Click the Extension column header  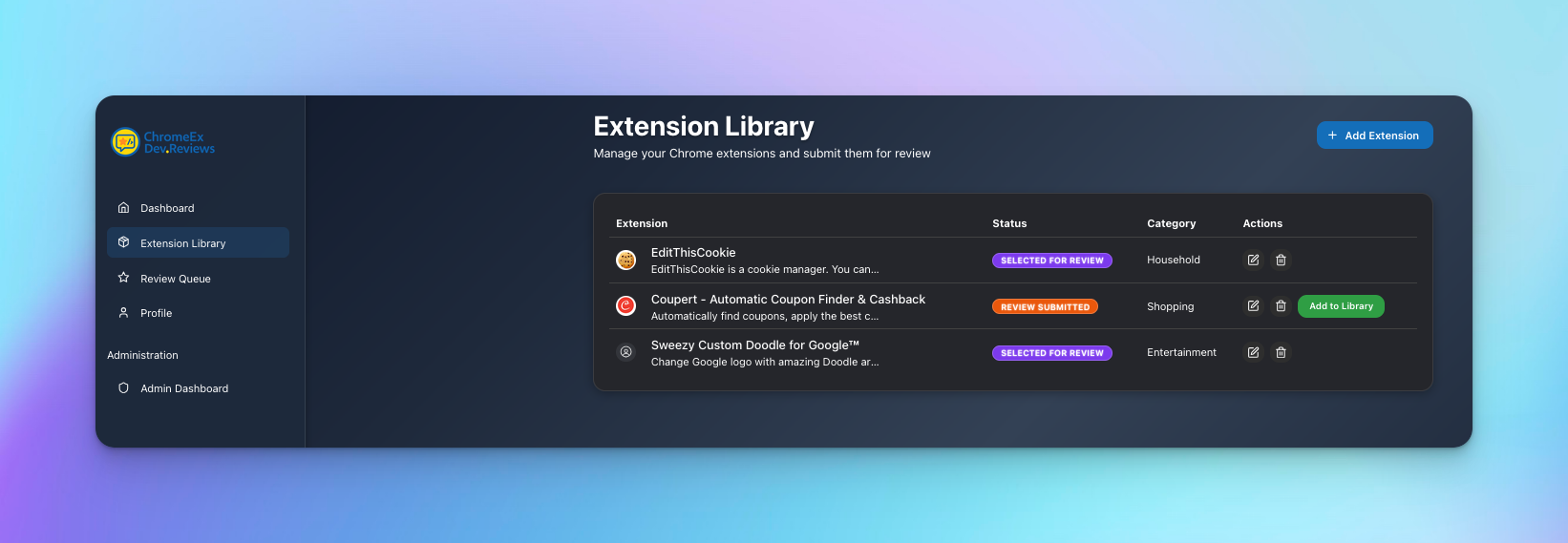click(642, 223)
